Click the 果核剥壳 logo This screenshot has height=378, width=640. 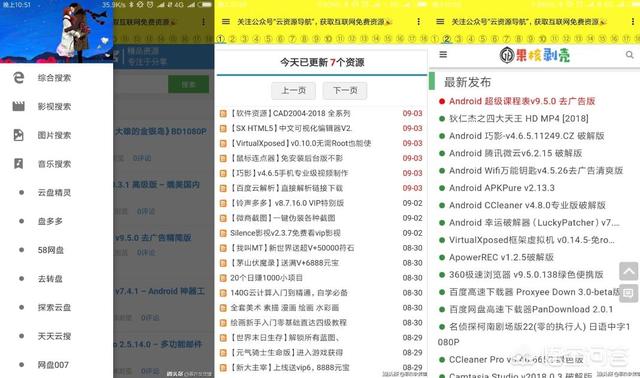pos(535,55)
